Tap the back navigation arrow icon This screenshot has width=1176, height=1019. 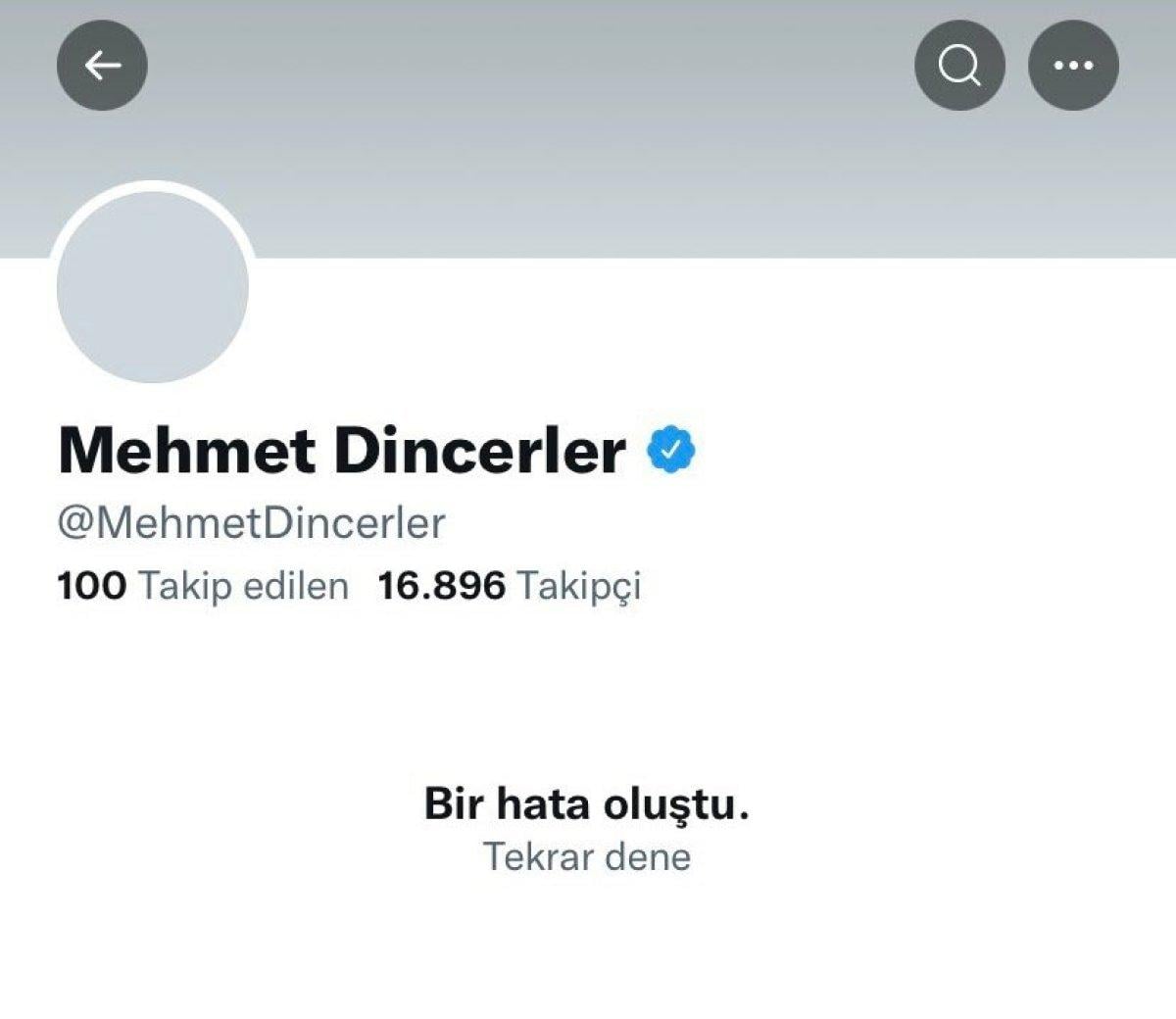[101, 65]
